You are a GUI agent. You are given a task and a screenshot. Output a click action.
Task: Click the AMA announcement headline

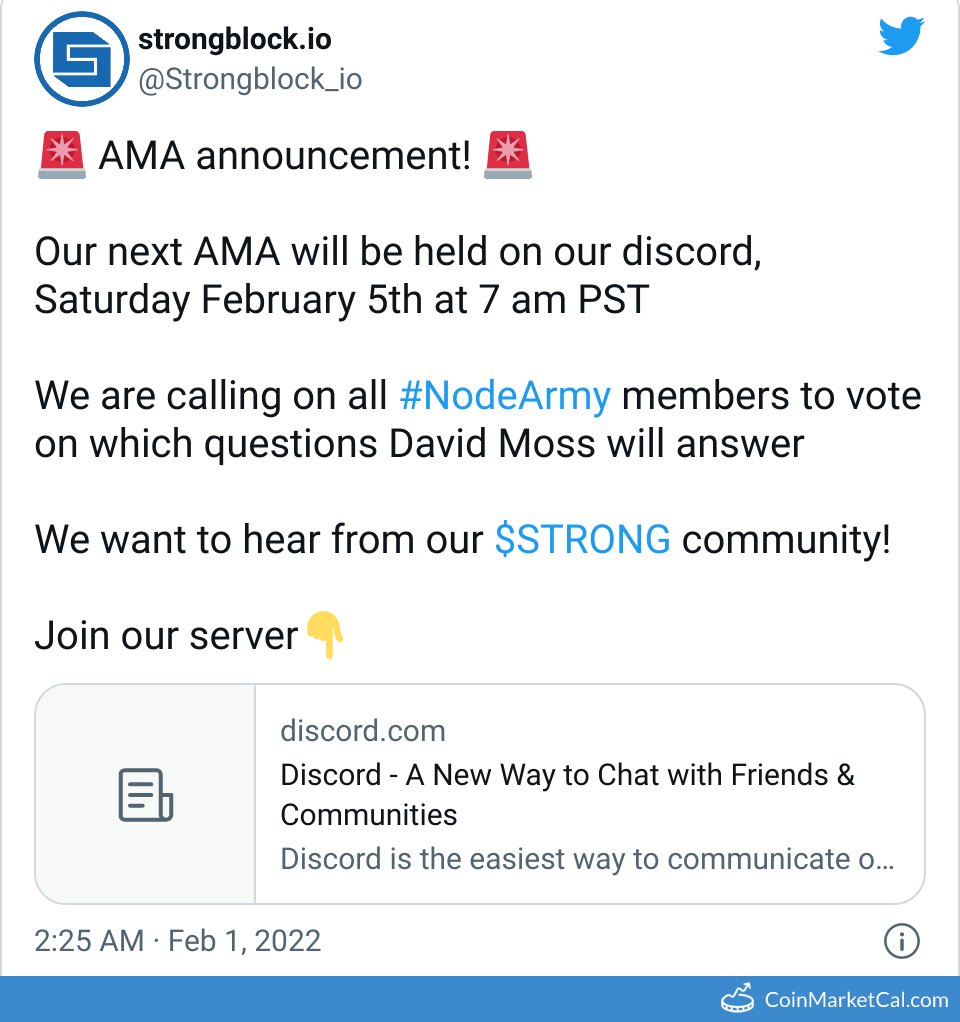coord(283,155)
